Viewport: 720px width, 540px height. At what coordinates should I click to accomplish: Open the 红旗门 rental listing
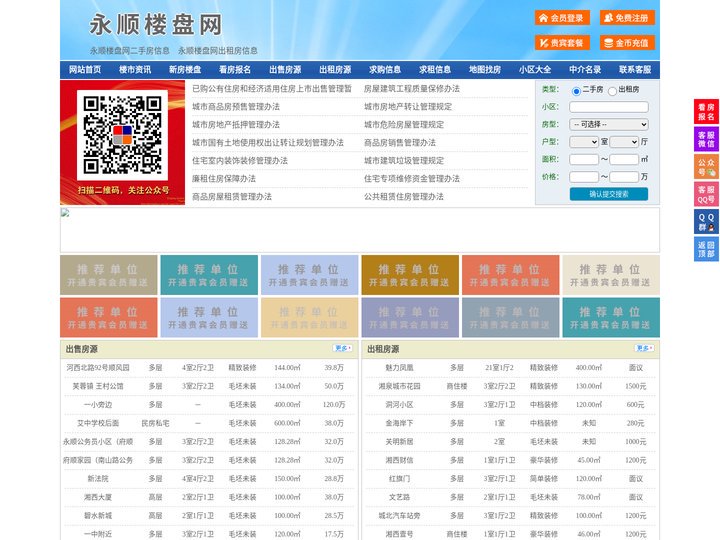pyautogui.click(x=399, y=478)
